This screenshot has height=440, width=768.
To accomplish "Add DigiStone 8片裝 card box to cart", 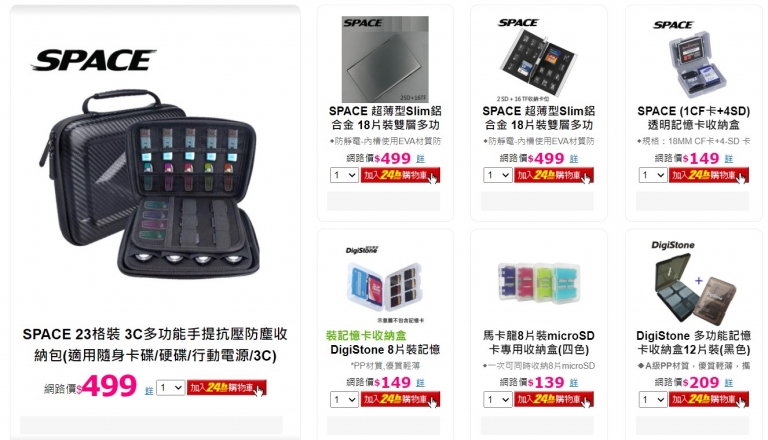I will [400, 399].
